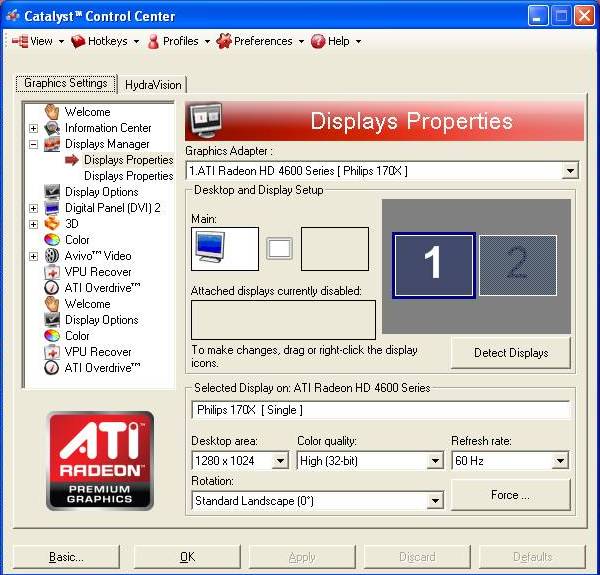The height and width of the screenshot is (575, 600).
Task: Open the Refresh rate dropdown
Action: (560, 461)
